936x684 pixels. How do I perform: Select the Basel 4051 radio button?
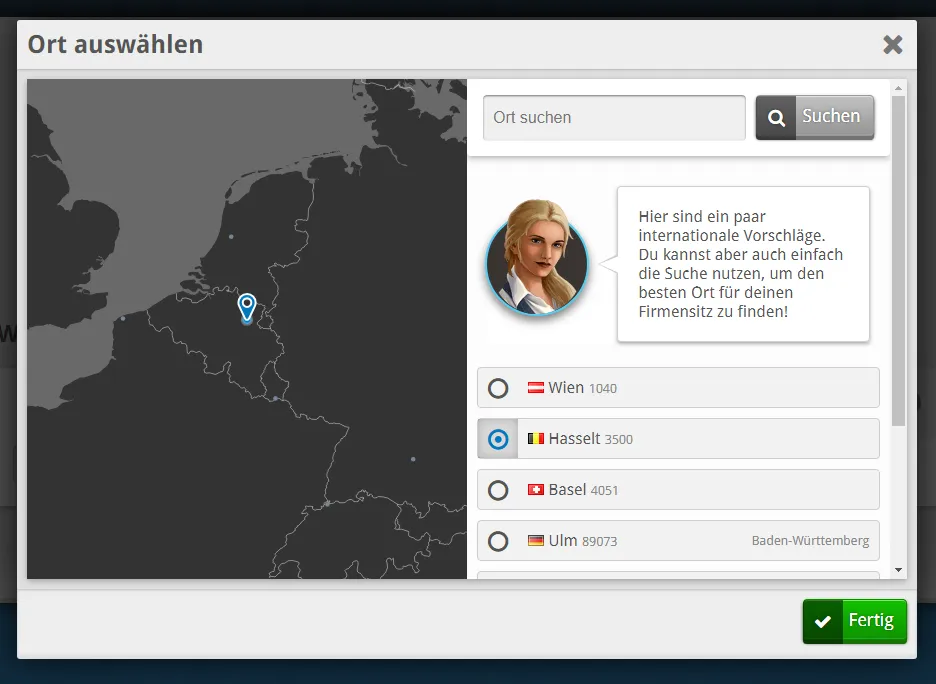498,490
